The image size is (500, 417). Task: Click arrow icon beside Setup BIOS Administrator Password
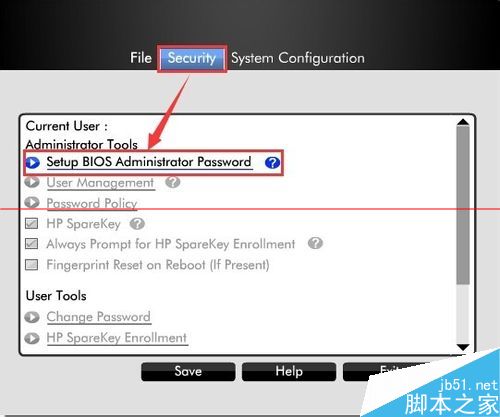click(33, 163)
